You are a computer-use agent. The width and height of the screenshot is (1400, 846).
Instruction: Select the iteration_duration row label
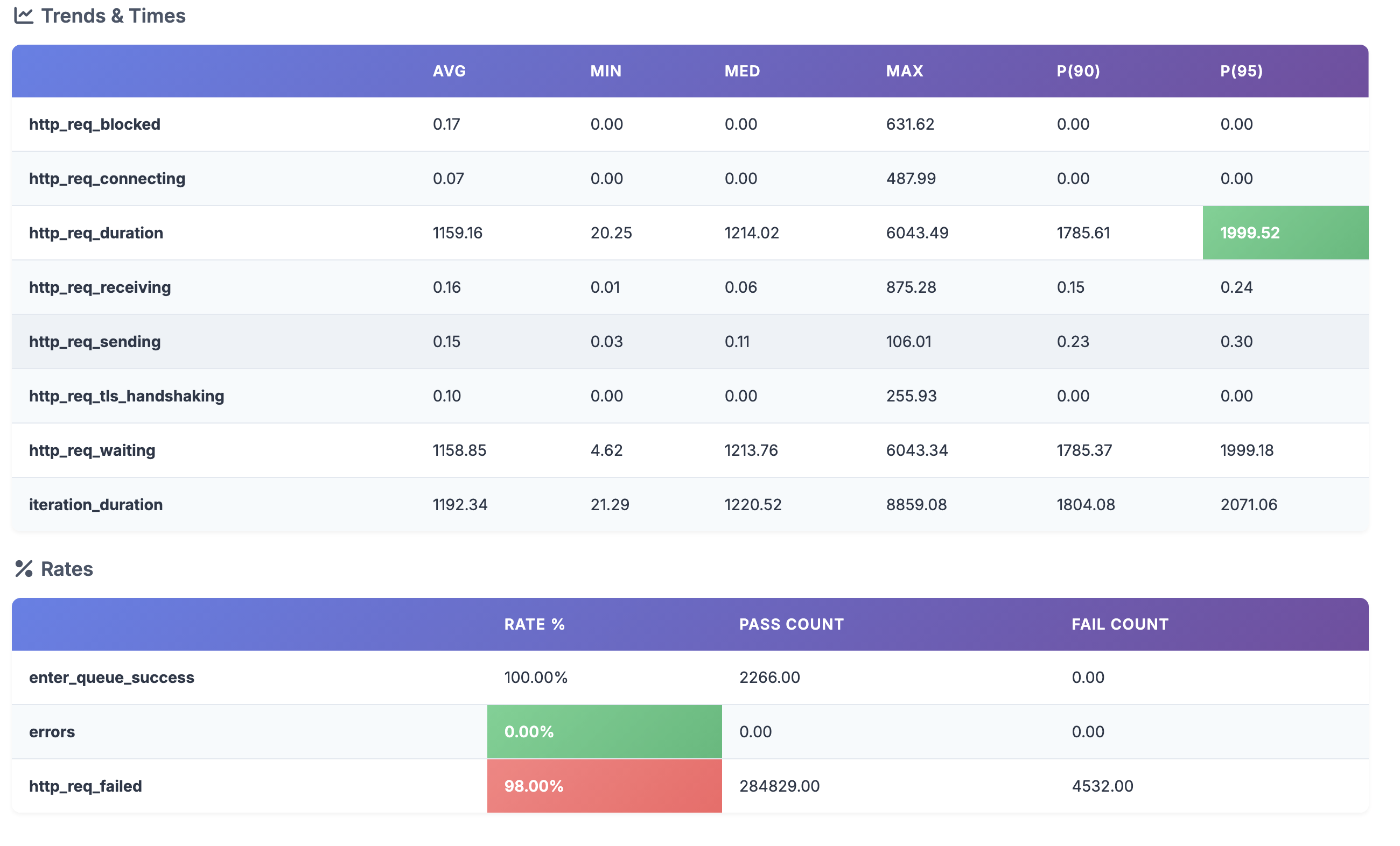click(95, 505)
